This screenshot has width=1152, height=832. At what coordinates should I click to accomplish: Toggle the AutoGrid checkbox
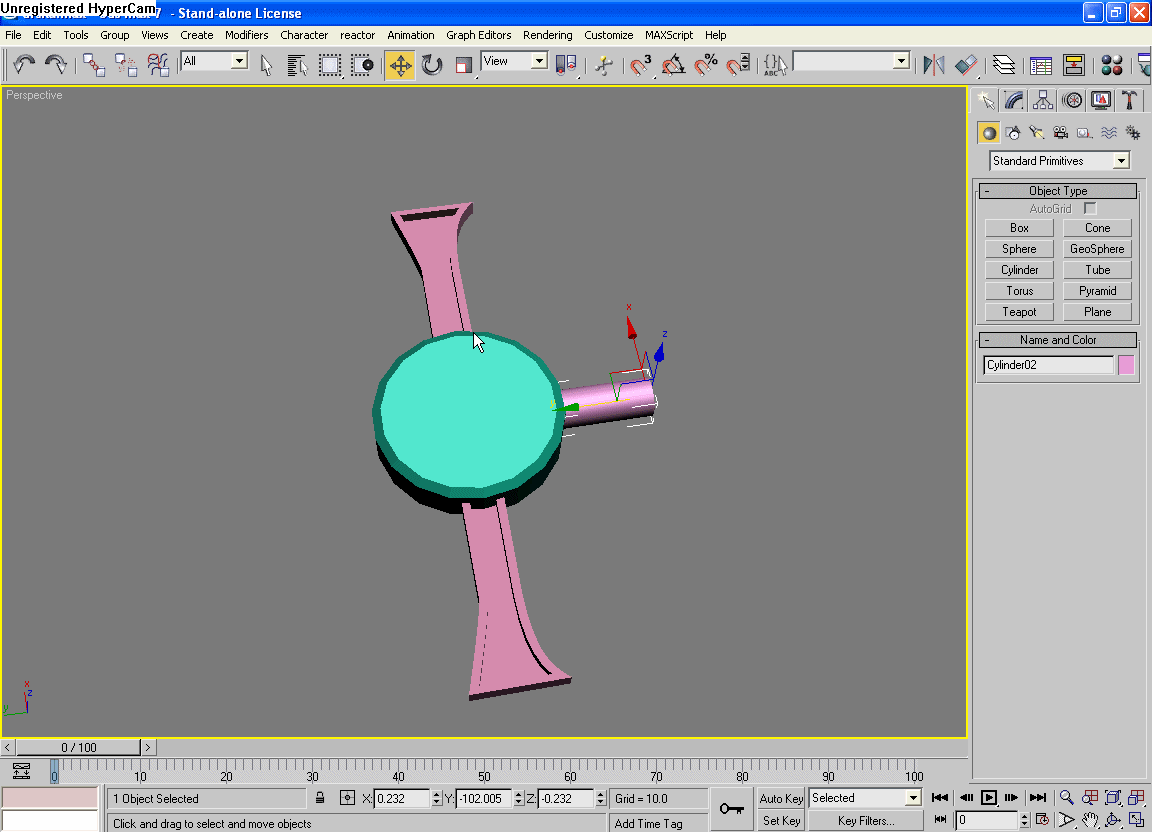click(x=1090, y=209)
